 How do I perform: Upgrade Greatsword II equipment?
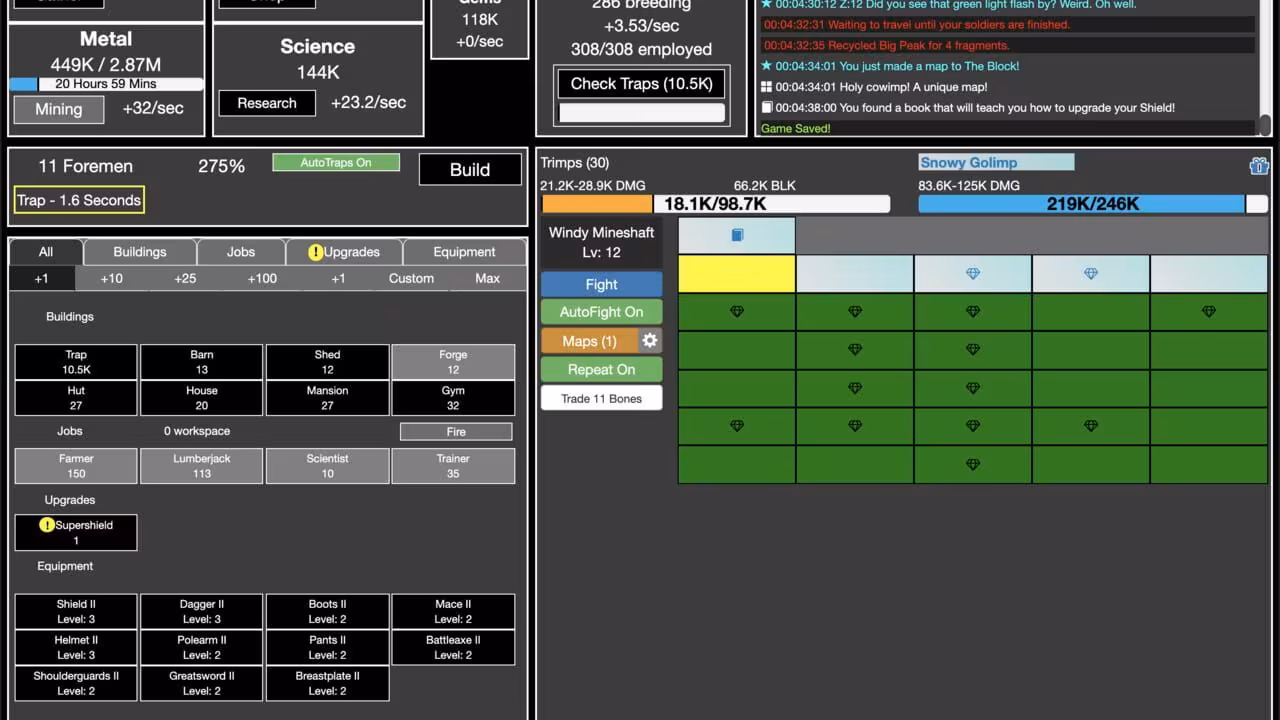coord(202,683)
